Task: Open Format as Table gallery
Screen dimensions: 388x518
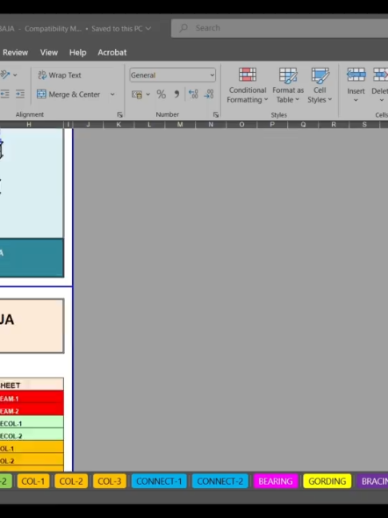Action: pos(288,86)
